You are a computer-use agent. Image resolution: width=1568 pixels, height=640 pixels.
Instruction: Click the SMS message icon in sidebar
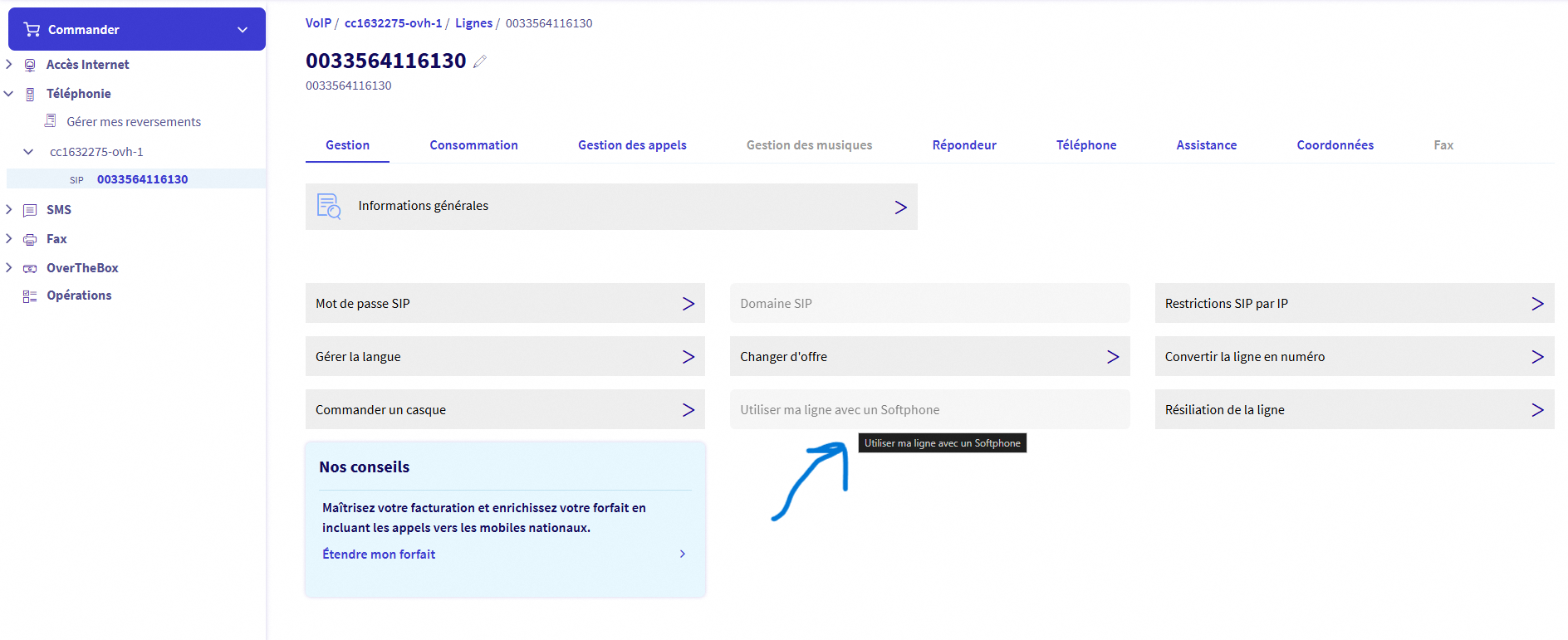click(30, 210)
